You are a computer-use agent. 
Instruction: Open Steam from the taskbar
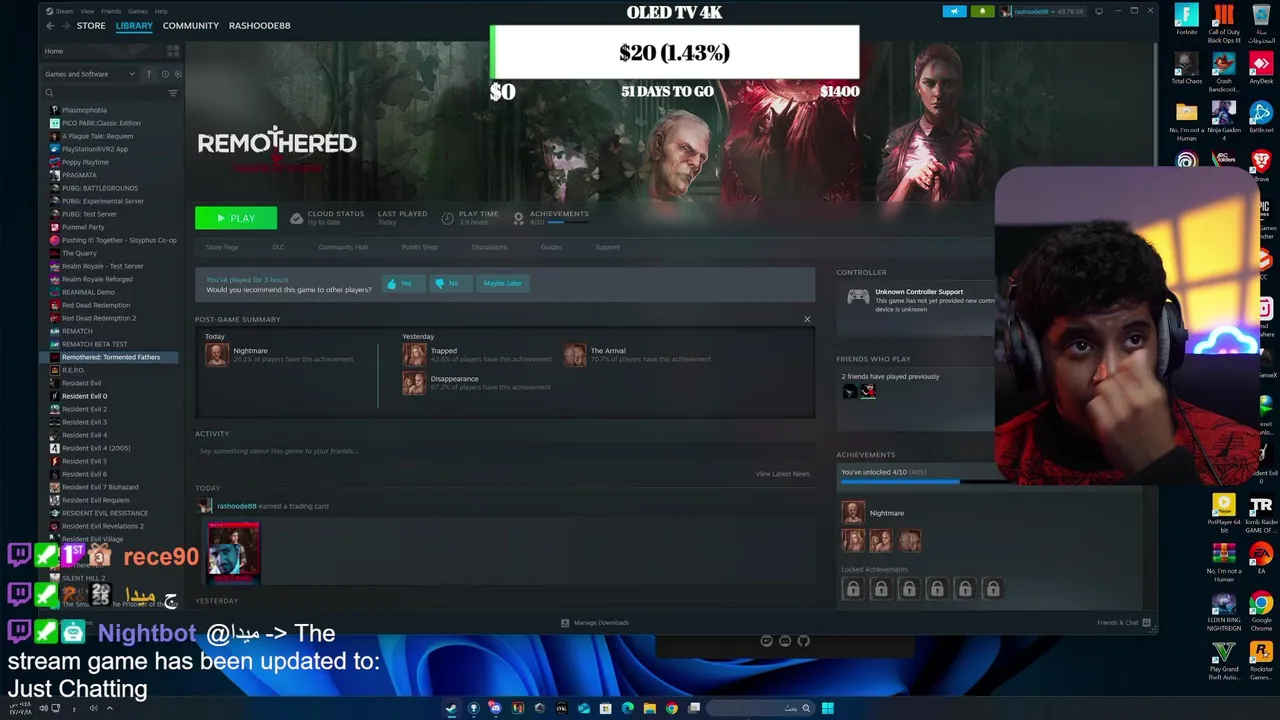coord(451,708)
